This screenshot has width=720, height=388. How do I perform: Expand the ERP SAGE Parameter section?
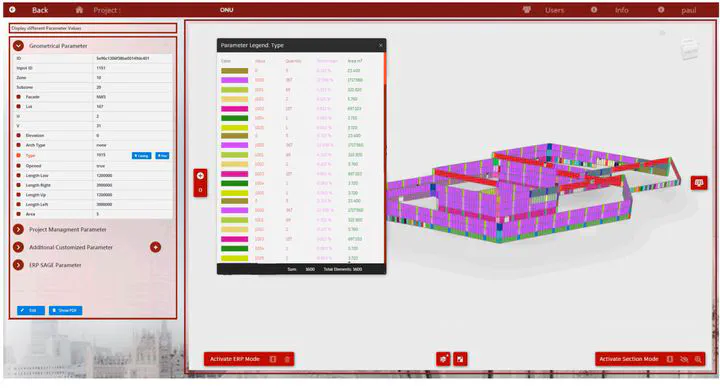[18, 265]
